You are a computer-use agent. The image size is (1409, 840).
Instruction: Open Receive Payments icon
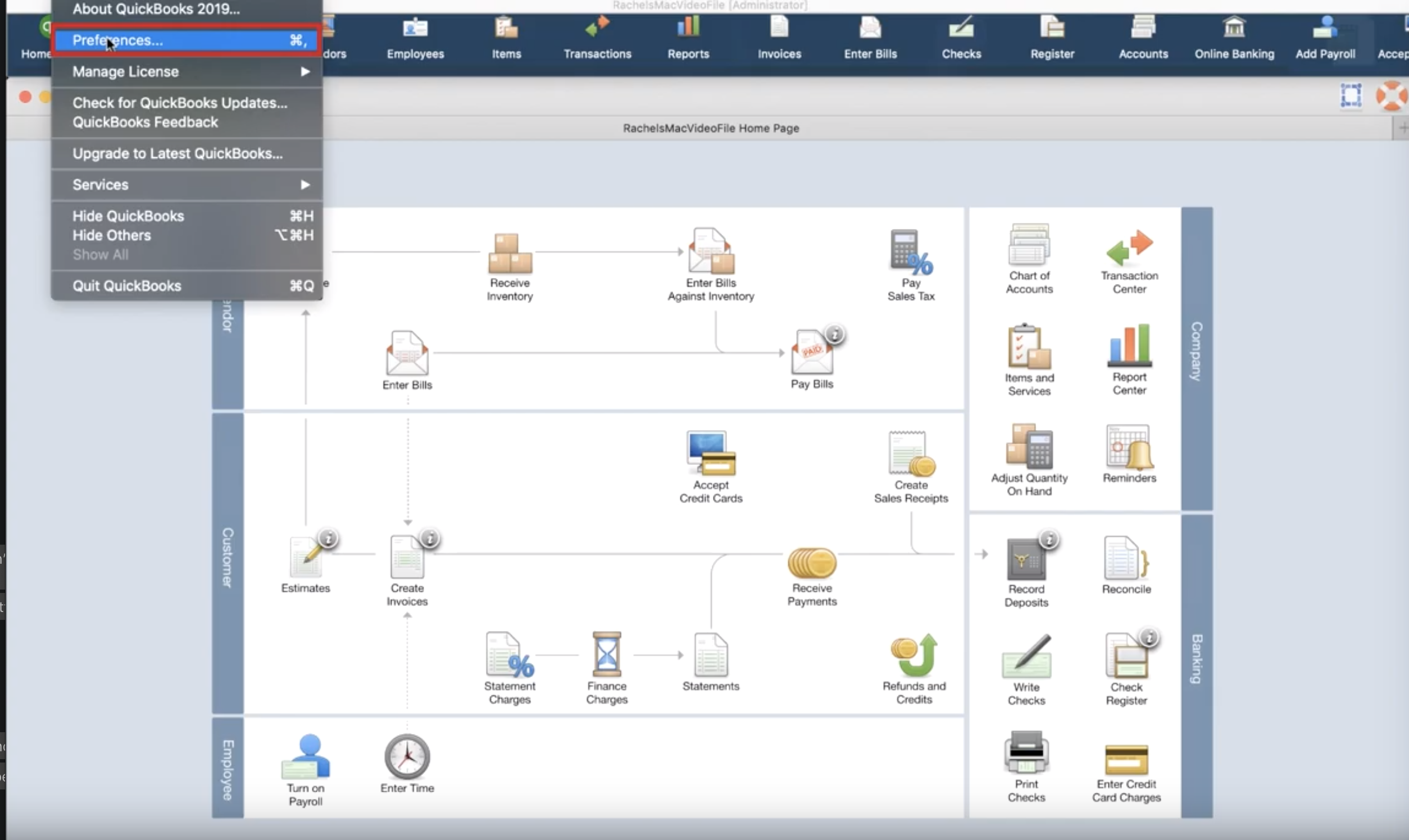point(812,577)
